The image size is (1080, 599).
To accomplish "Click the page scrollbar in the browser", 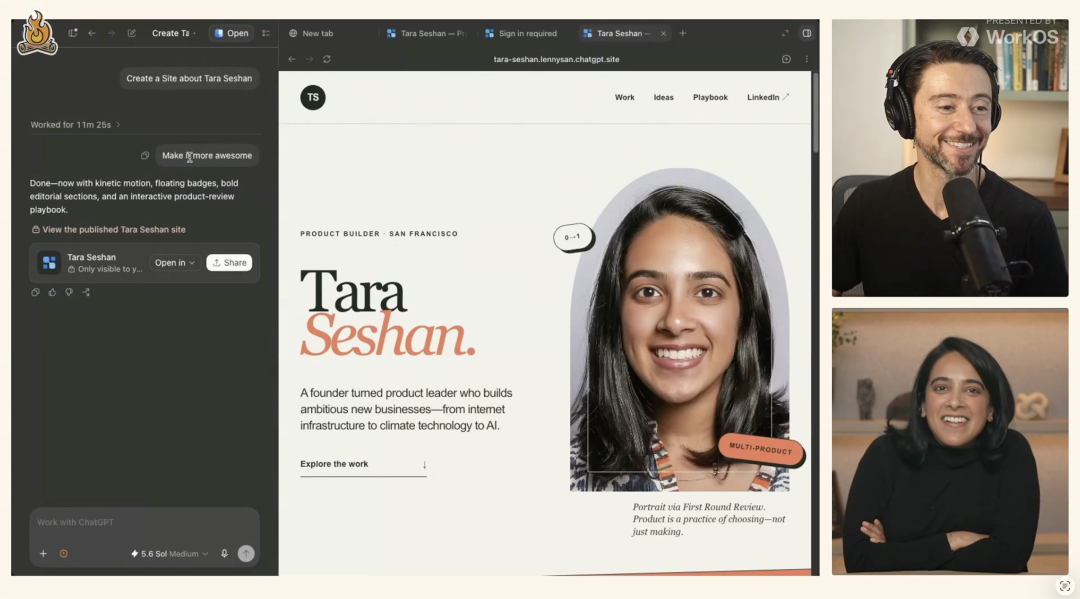I will click(x=815, y=113).
